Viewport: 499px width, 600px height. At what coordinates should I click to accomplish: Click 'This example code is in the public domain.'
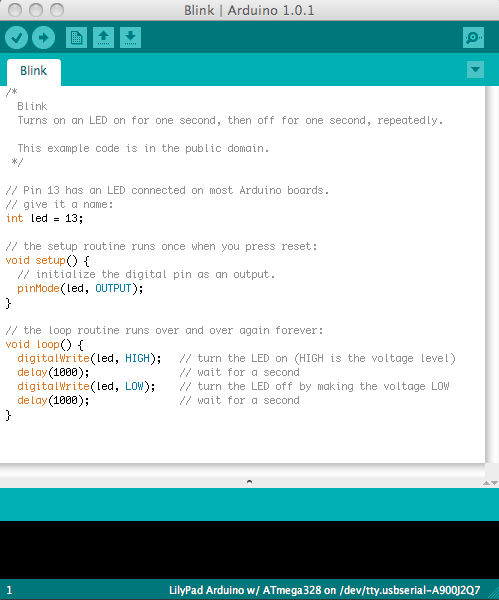(x=143, y=148)
